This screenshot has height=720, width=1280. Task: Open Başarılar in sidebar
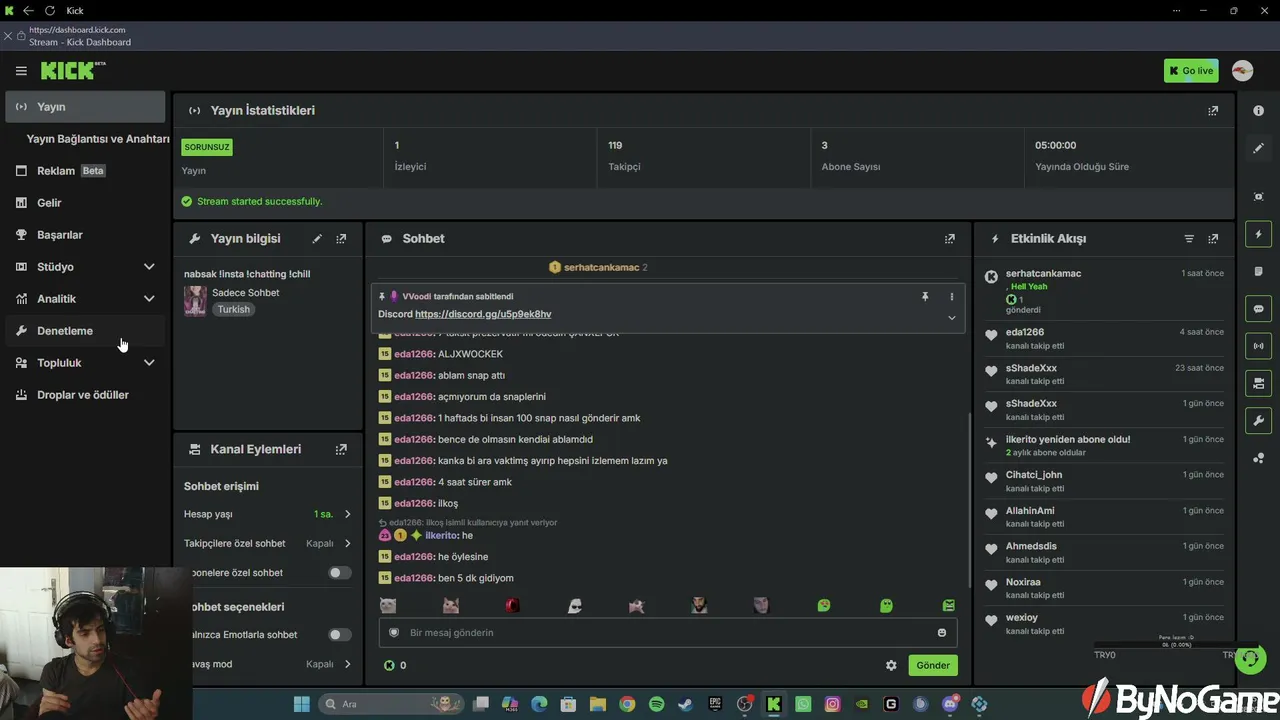(x=85, y=235)
